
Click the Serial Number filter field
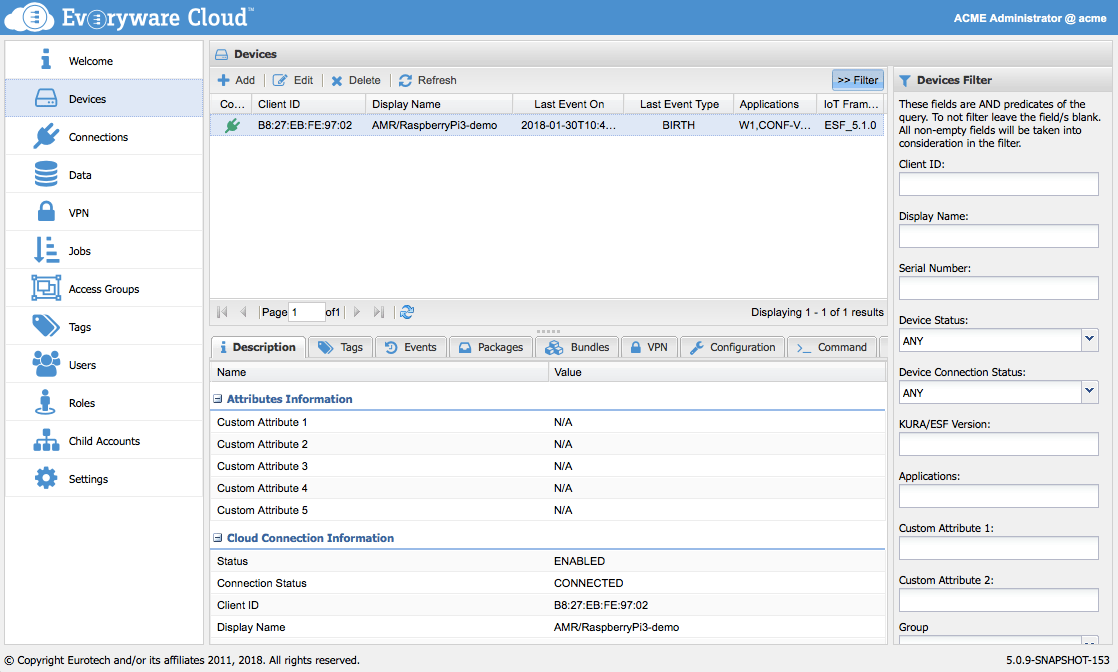point(998,287)
